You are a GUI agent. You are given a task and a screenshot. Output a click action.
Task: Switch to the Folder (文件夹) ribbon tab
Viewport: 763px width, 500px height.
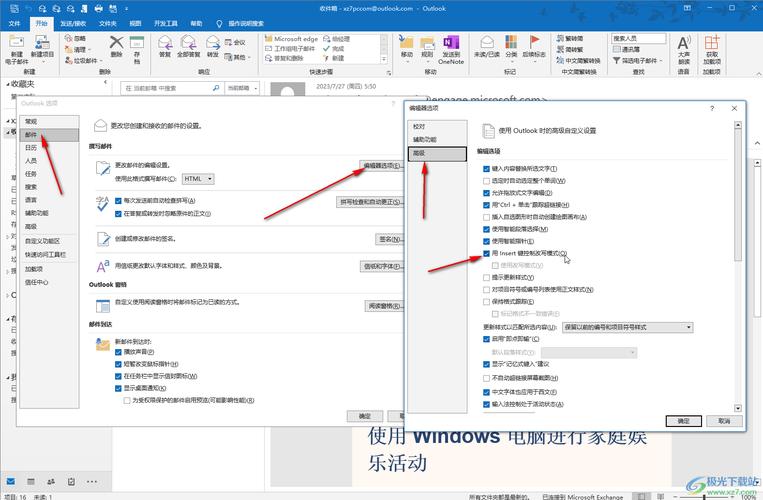[x=108, y=23]
